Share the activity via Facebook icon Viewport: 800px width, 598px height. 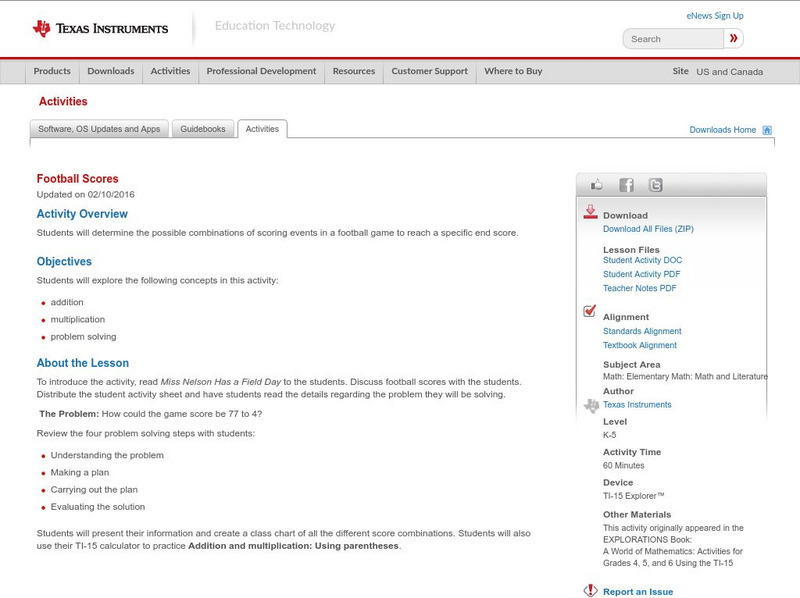pos(626,185)
